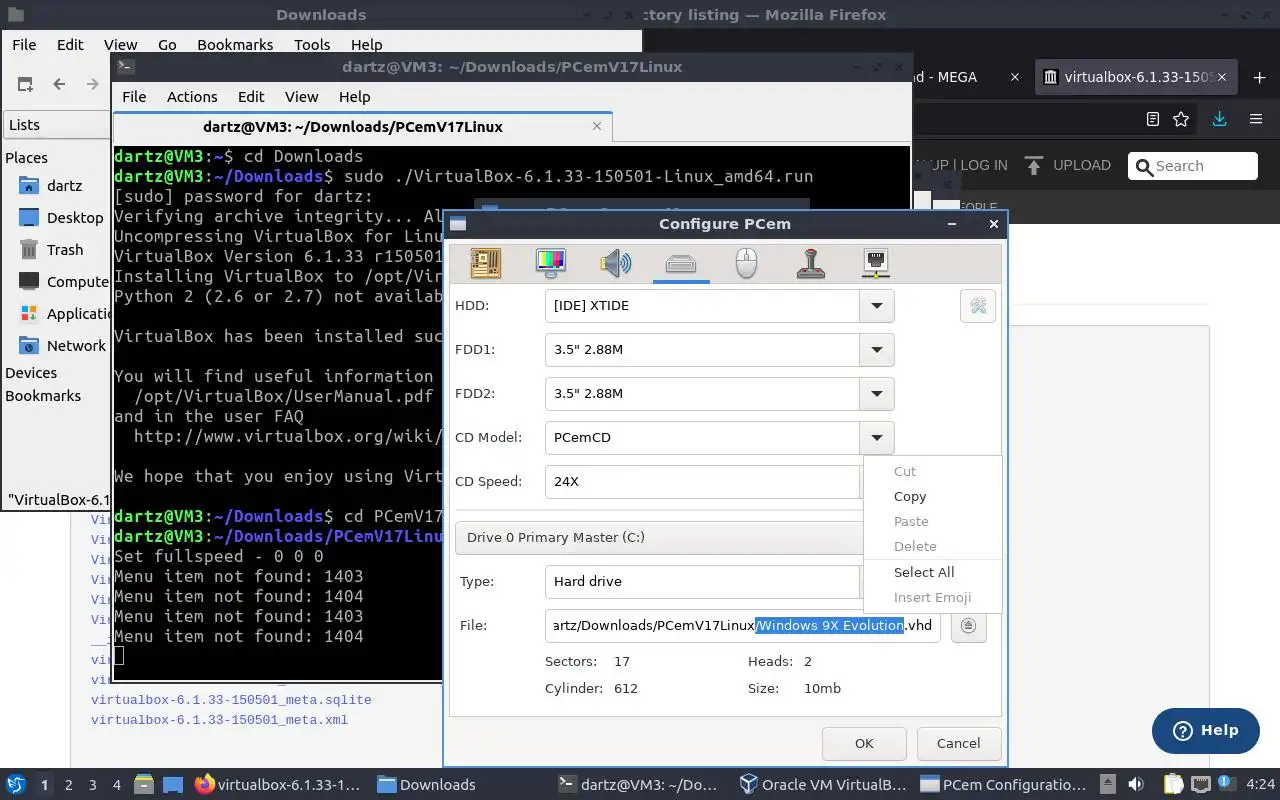The width and height of the screenshot is (1280, 800).
Task: Expand the FDD2 drive type dropdown
Action: click(x=876, y=394)
